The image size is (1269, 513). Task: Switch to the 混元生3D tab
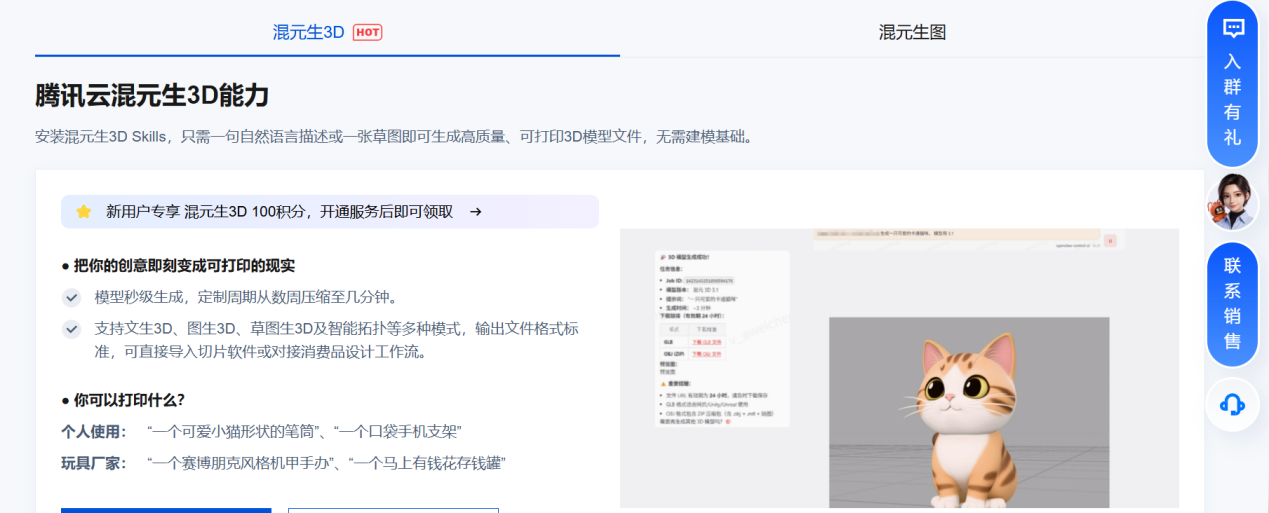coord(327,32)
